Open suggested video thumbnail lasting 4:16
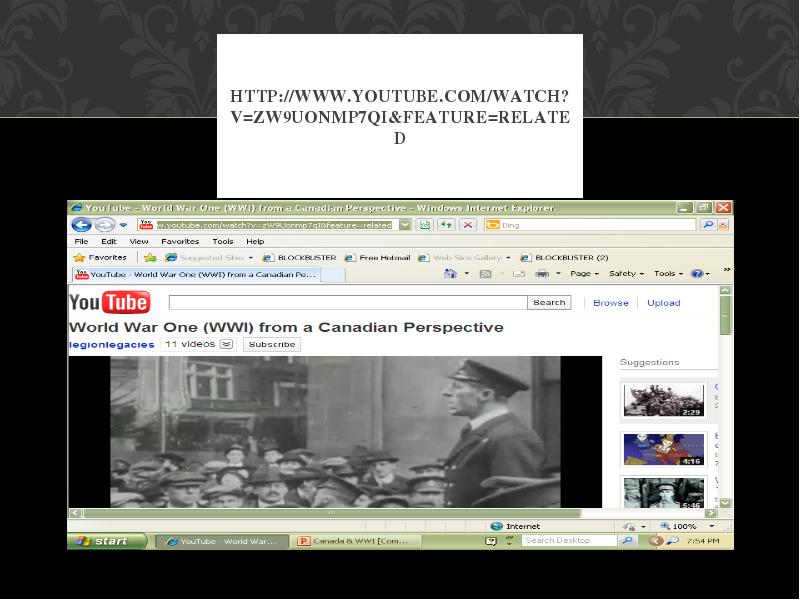This screenshot has height=600, width=800. coord(664,449)
